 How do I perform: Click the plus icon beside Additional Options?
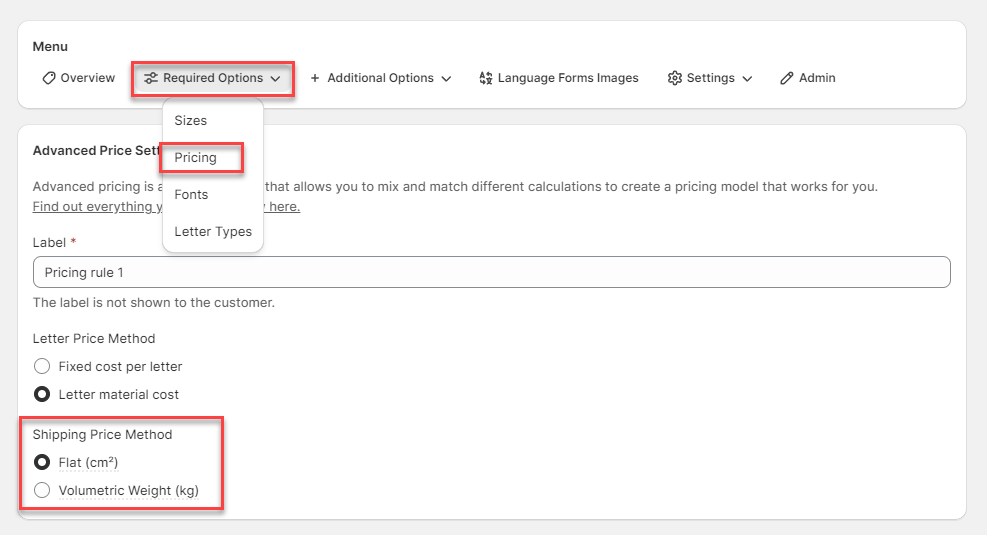point(315,78)
